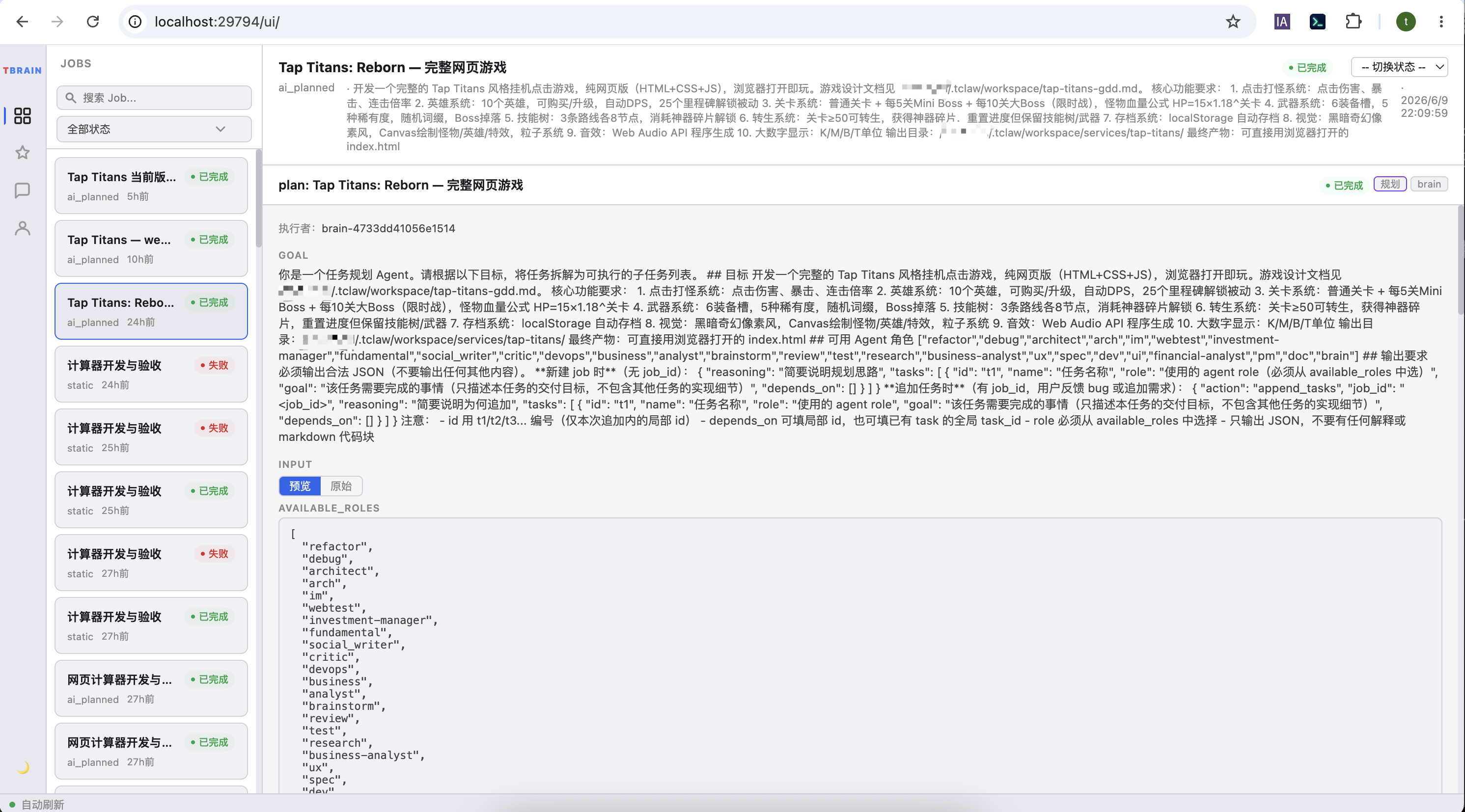Click the 规划 tag badge

1390,184
